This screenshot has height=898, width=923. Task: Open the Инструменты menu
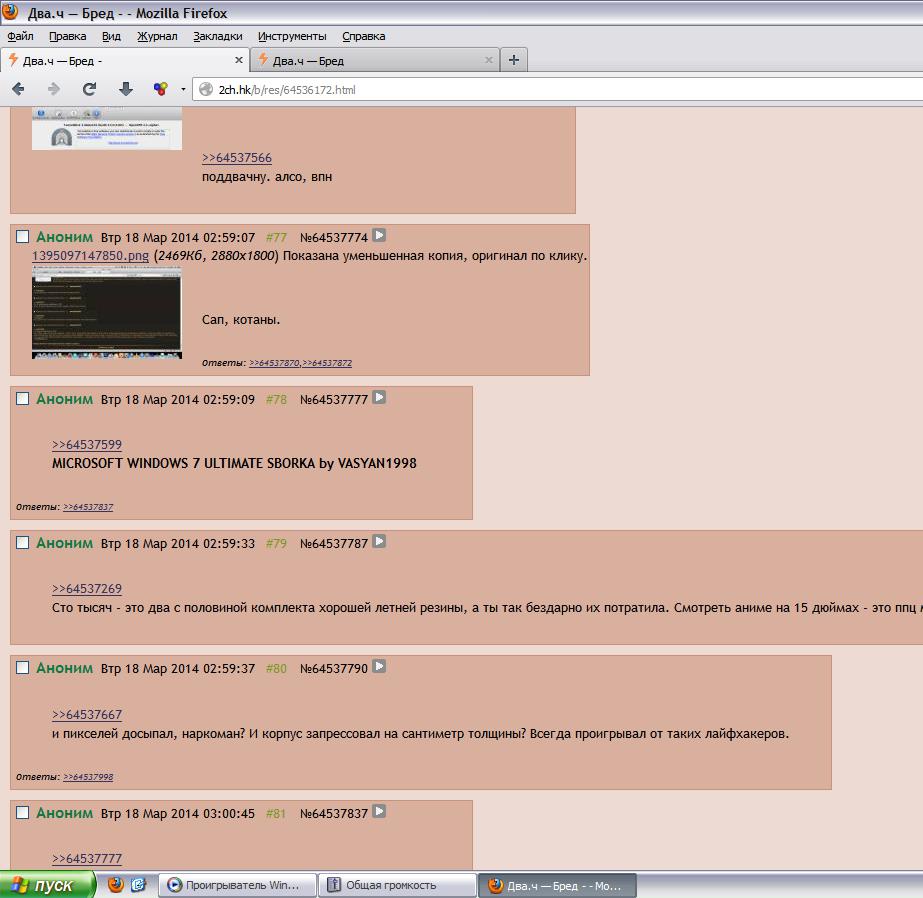[x=292, y=36]
